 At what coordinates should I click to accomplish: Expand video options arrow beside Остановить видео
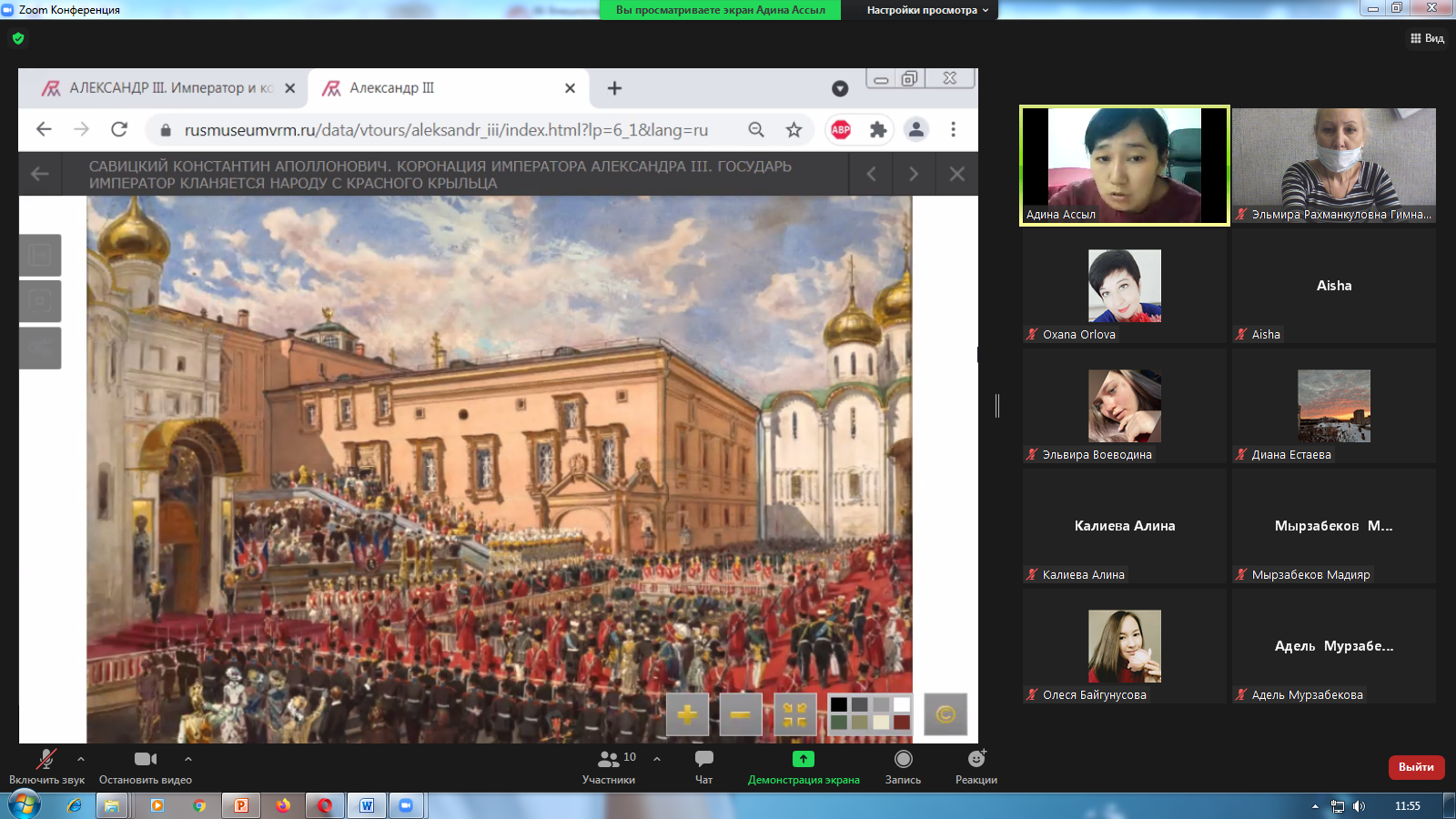tap(188, 758)
